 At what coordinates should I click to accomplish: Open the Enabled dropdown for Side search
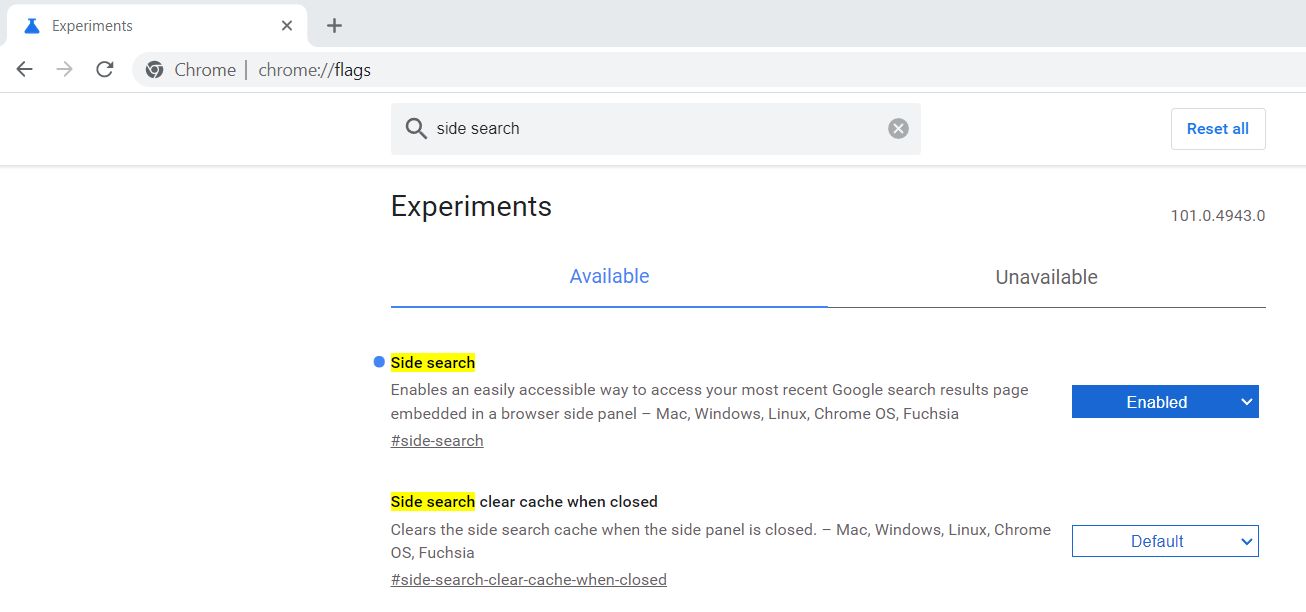coord(1164,401)
